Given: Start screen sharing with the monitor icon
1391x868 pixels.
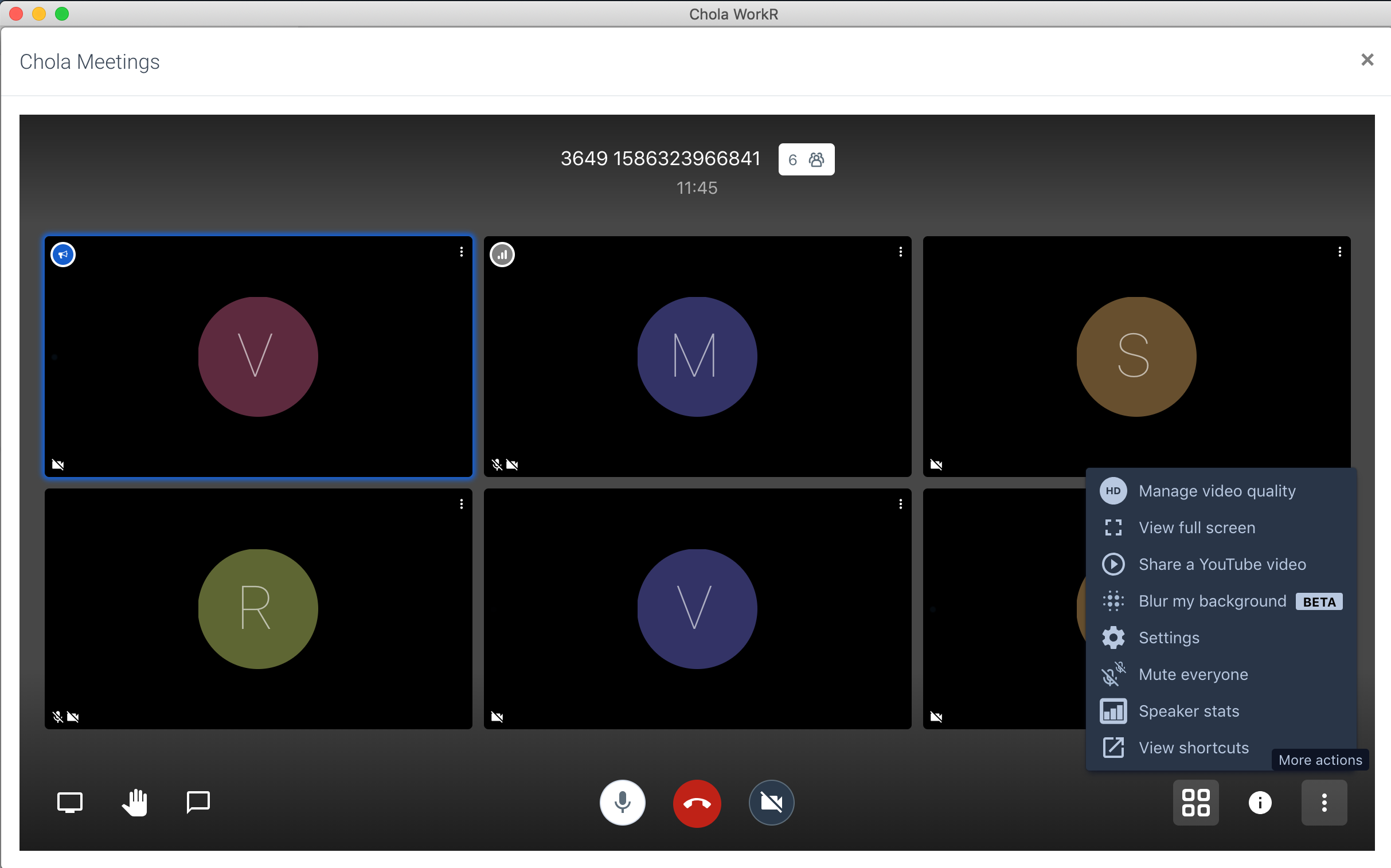Looking at the screenshot, I should tap(69, 802).
